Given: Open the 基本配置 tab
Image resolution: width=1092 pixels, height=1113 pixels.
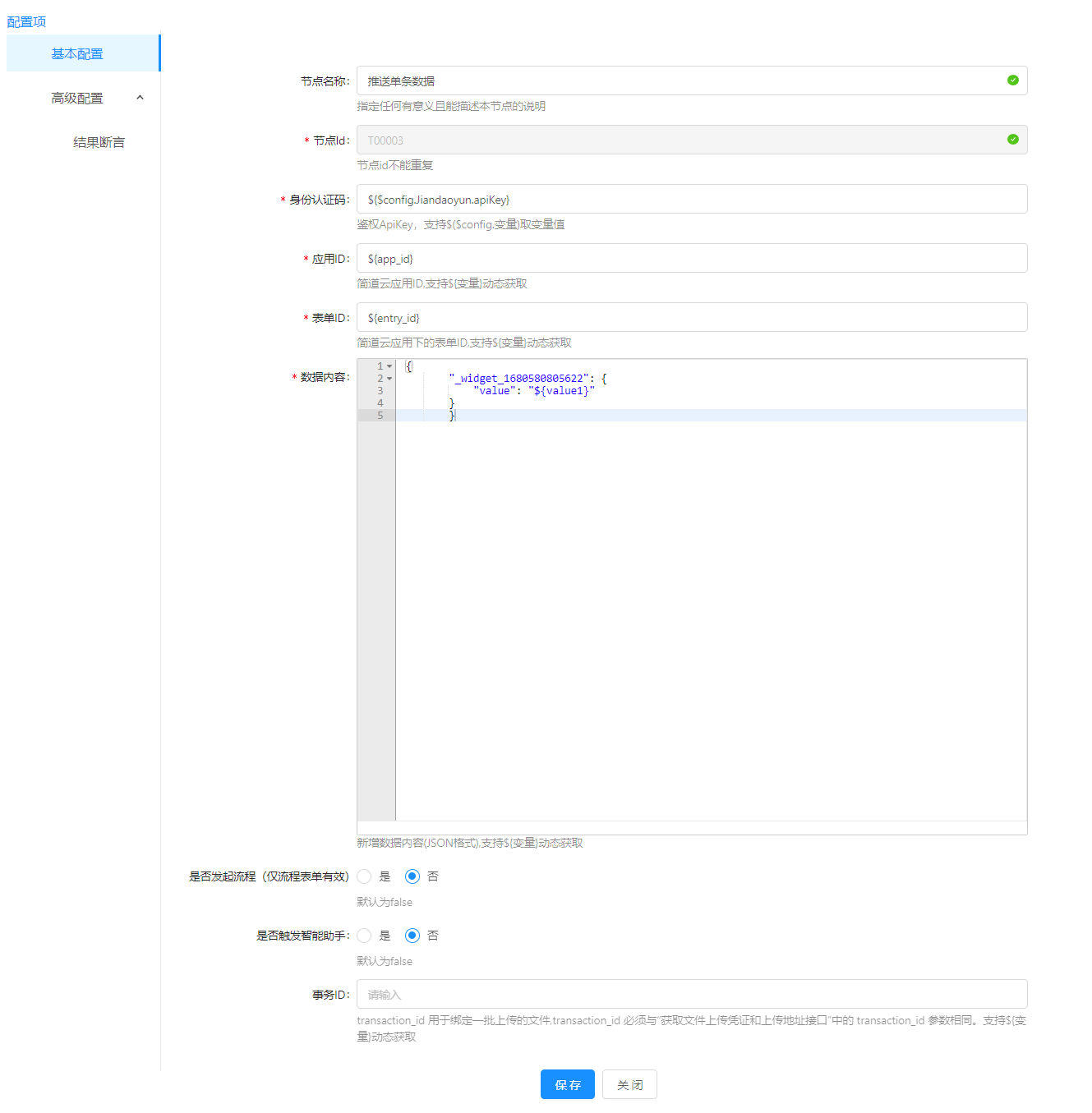Looking at the screenshot, I should [83, 53].
